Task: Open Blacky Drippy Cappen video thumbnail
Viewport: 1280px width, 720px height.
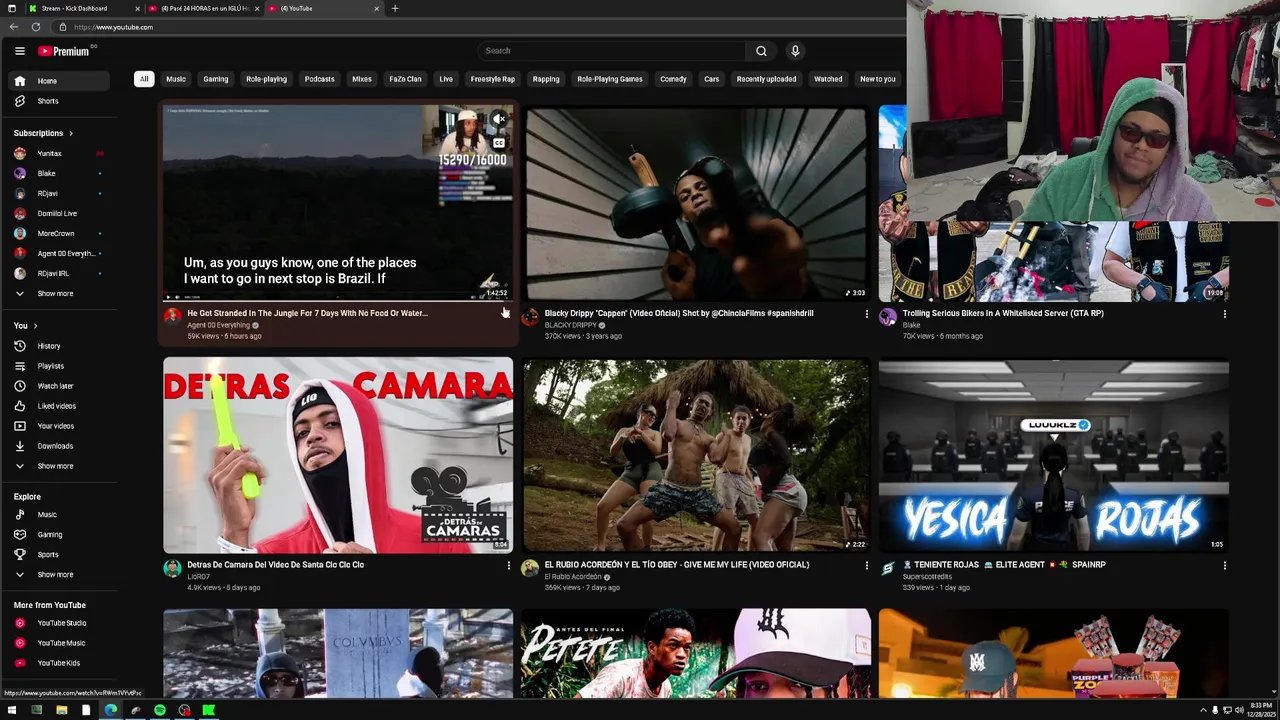Action: click(696, 203)
